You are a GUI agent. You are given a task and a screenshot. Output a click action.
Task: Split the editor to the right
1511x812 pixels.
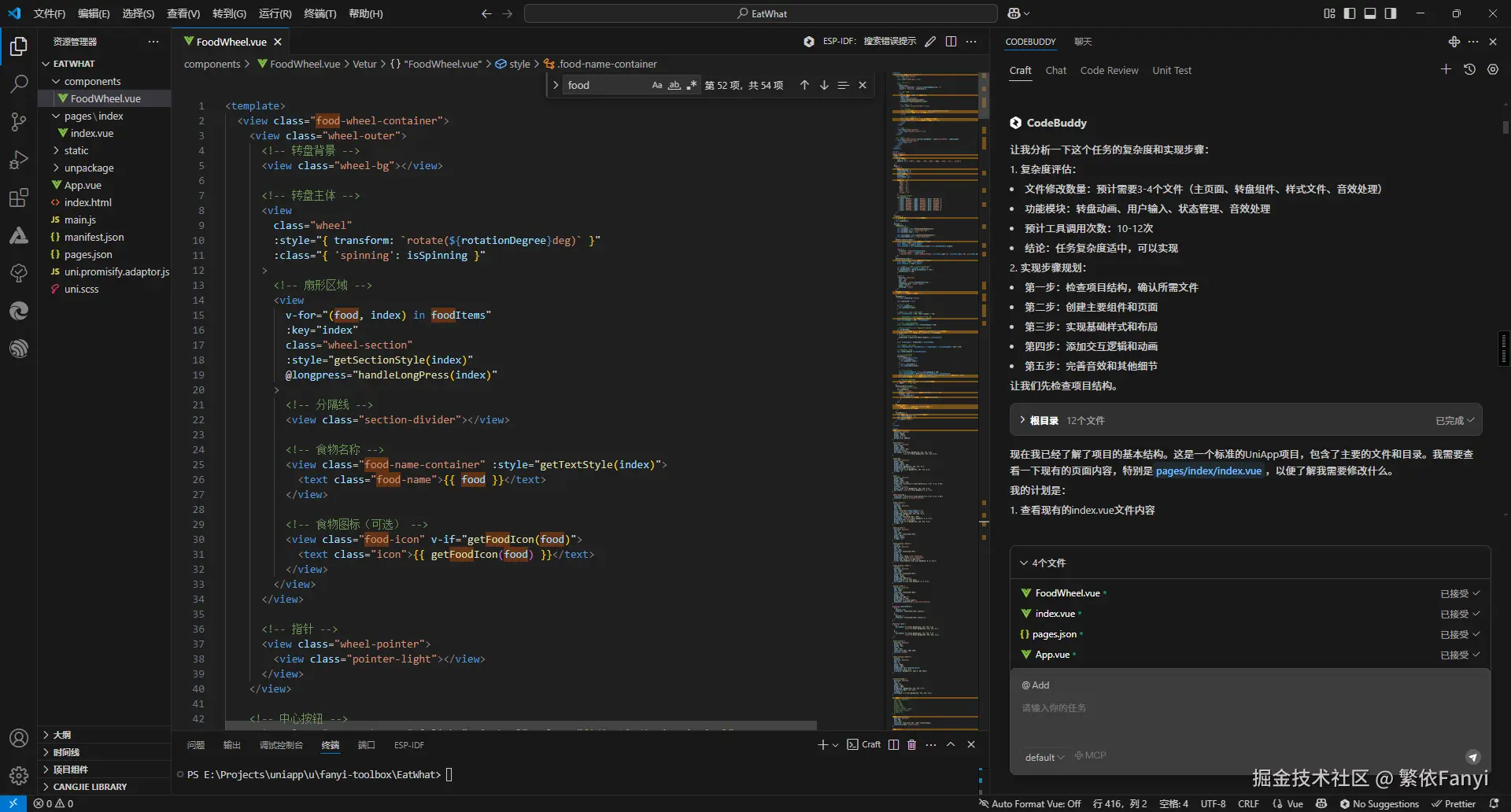[951, 42]
